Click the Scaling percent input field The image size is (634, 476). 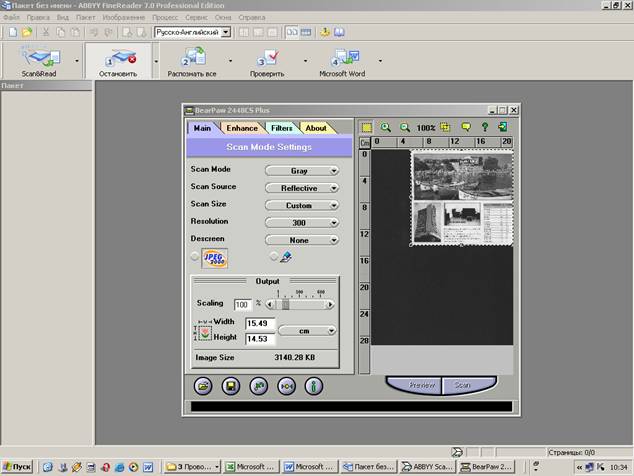pyautogui.click(x=242, y=305)
